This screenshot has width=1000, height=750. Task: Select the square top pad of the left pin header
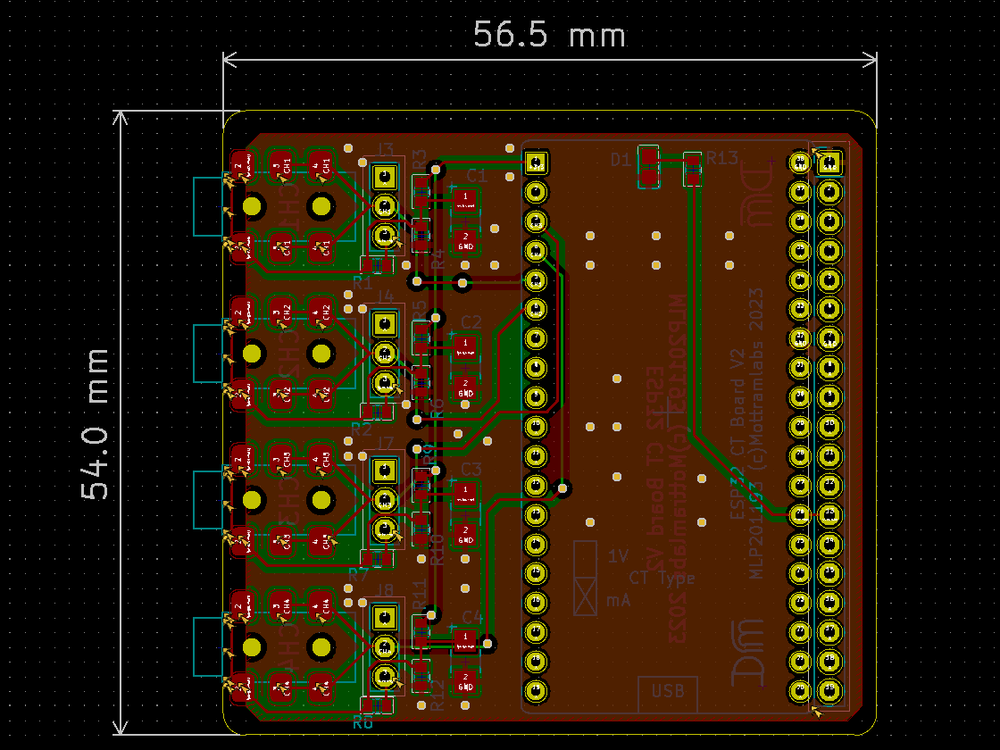click(536, 162)
